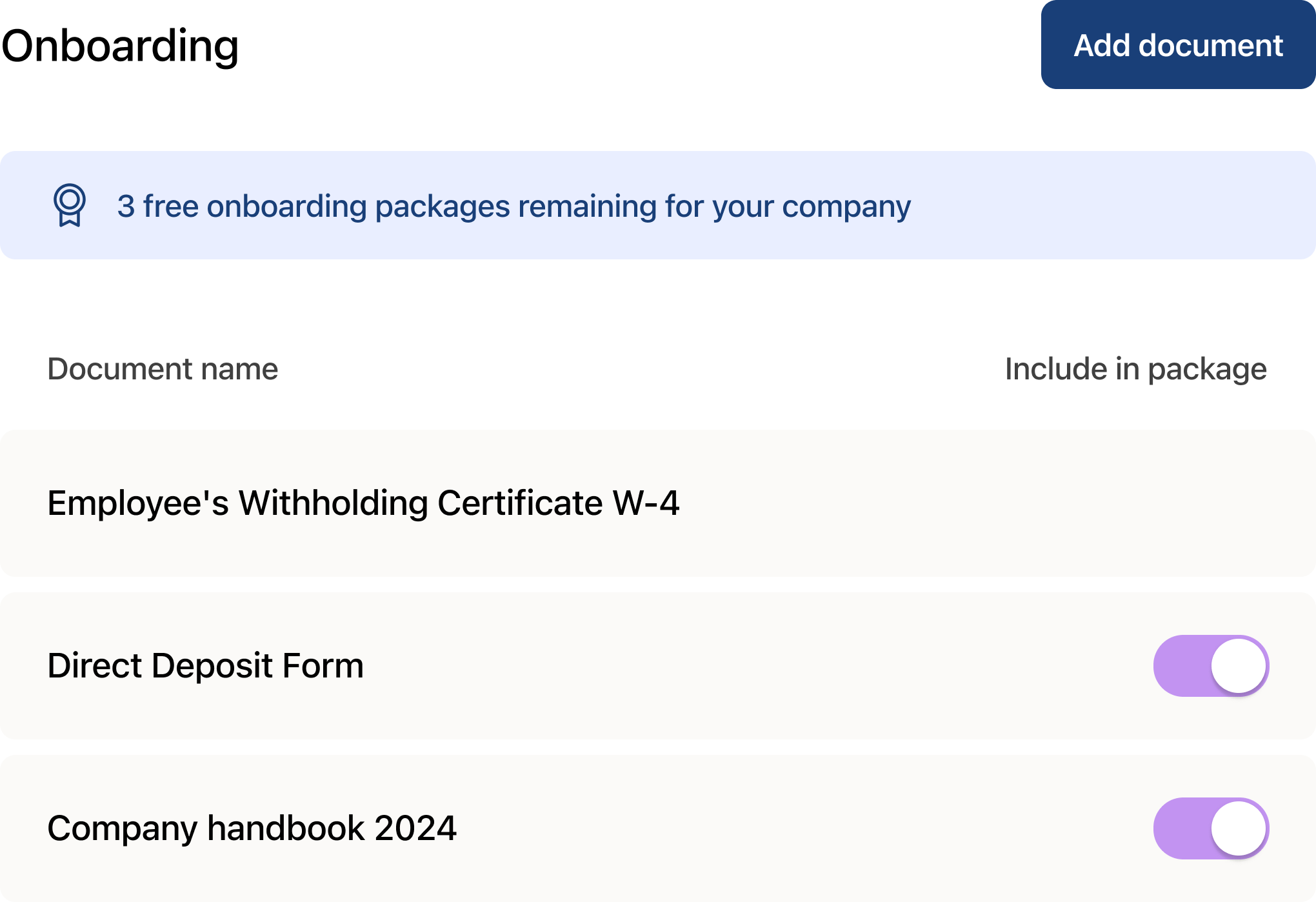Viewport: 1316px width, 902px height.
Task: Click the word "Certificate" in the W-4 row
Action: pyautogui.click(x=520, y=503)
